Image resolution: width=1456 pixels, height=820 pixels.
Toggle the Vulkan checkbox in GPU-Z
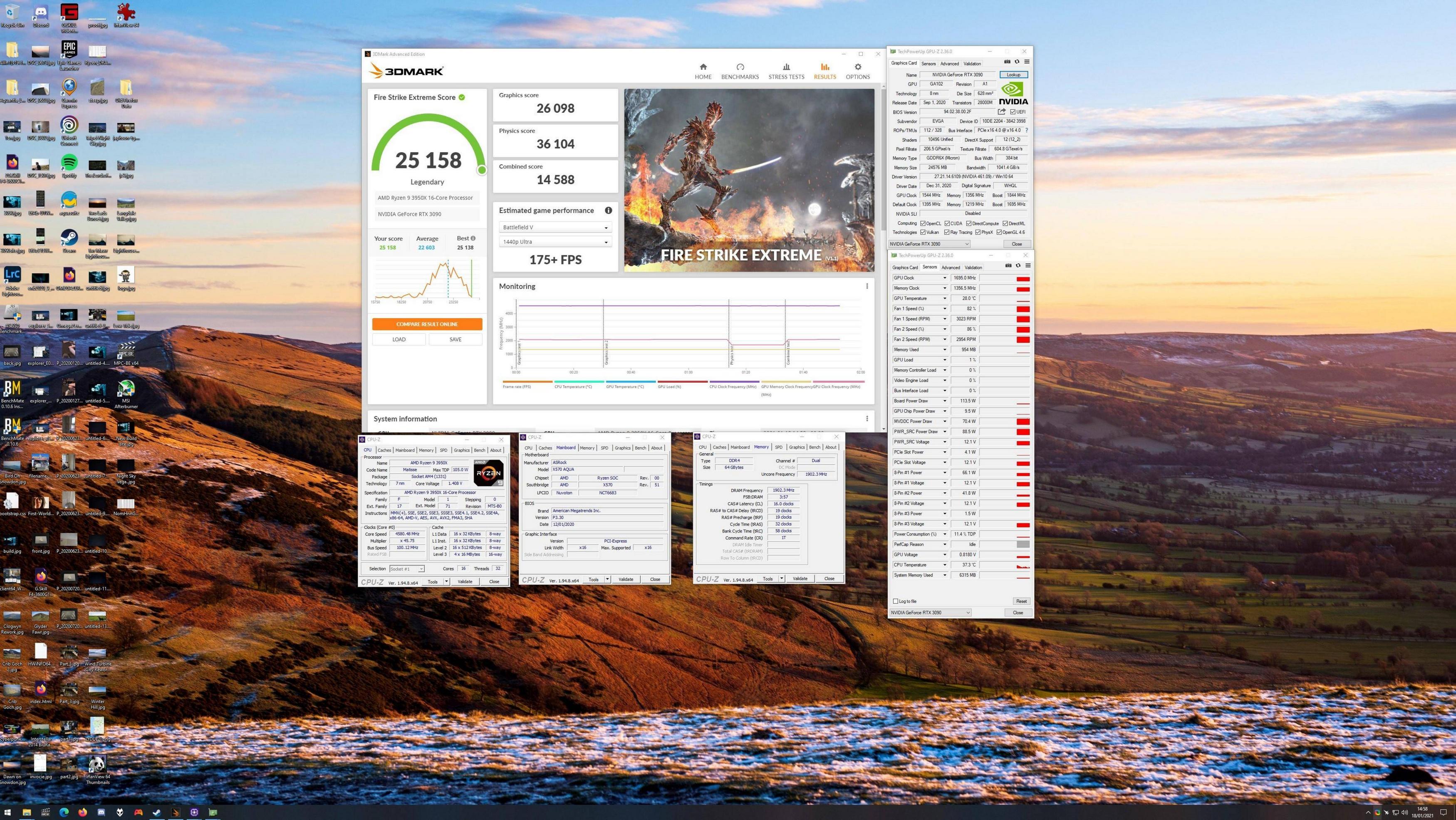[922, 232]
